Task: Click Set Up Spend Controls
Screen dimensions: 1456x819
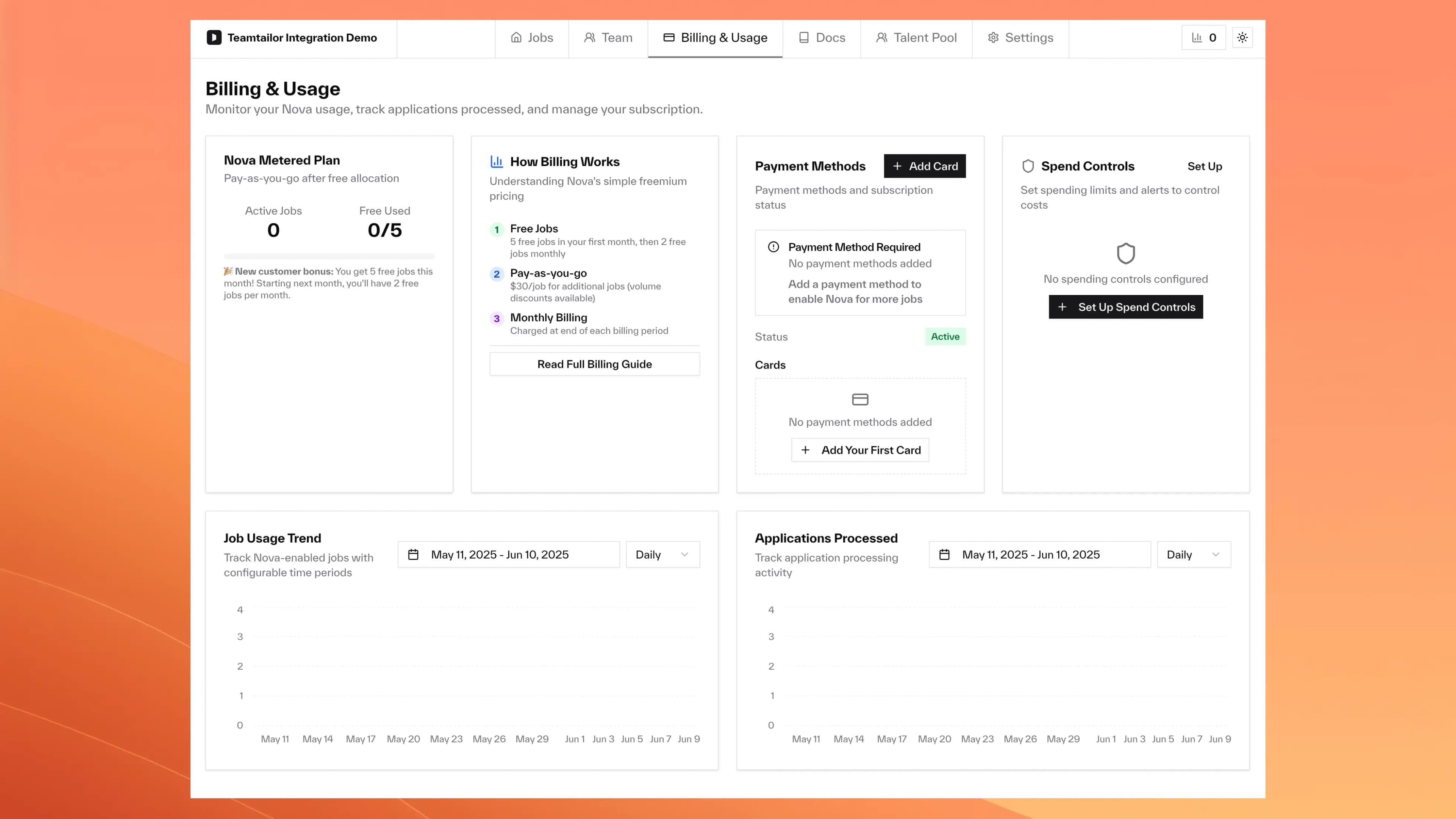Action: click(x=1125, y=307)
